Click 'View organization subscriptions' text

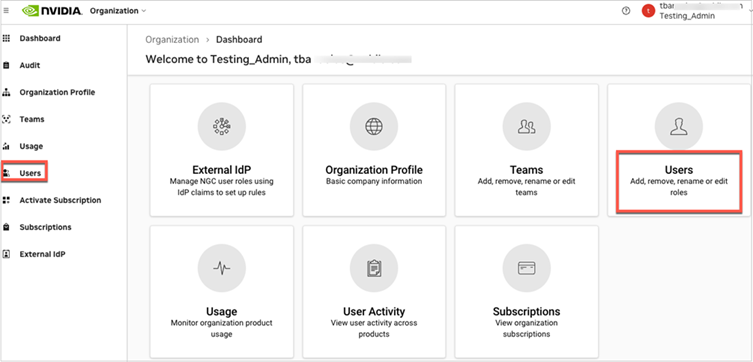coord(527,328)
